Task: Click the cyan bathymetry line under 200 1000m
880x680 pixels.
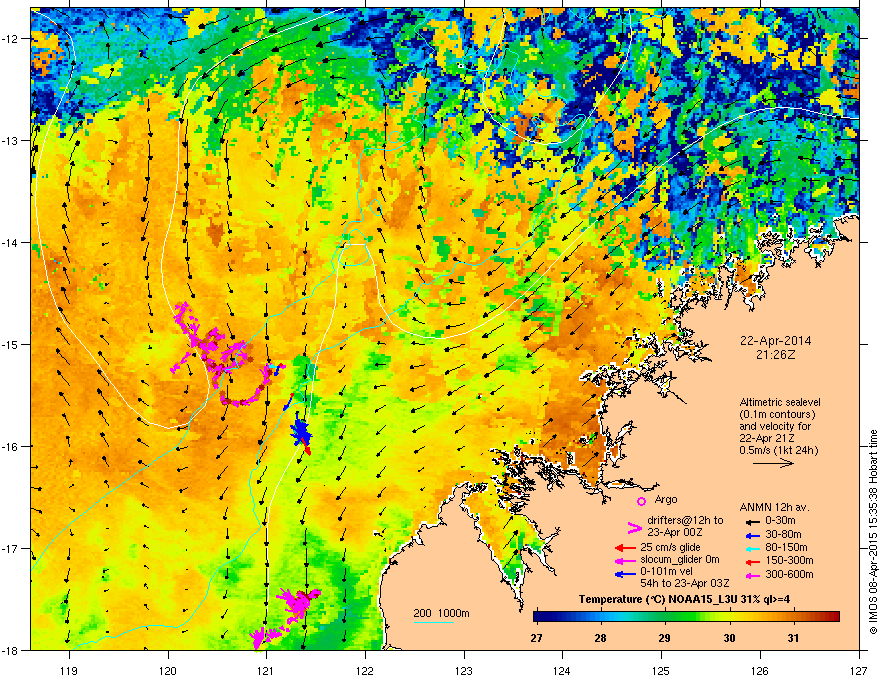Action: (434, 622)
